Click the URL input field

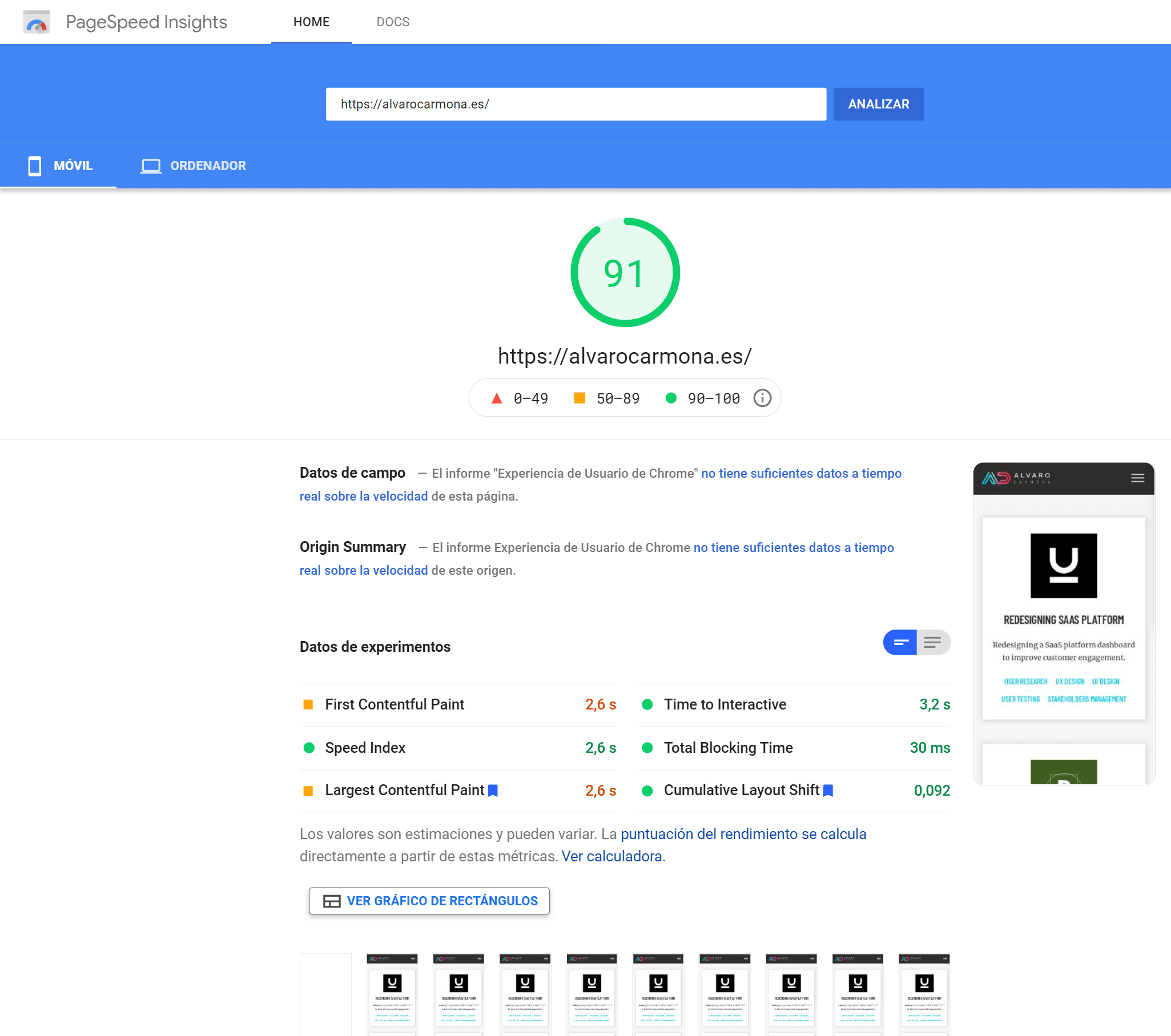coord(576,104)
